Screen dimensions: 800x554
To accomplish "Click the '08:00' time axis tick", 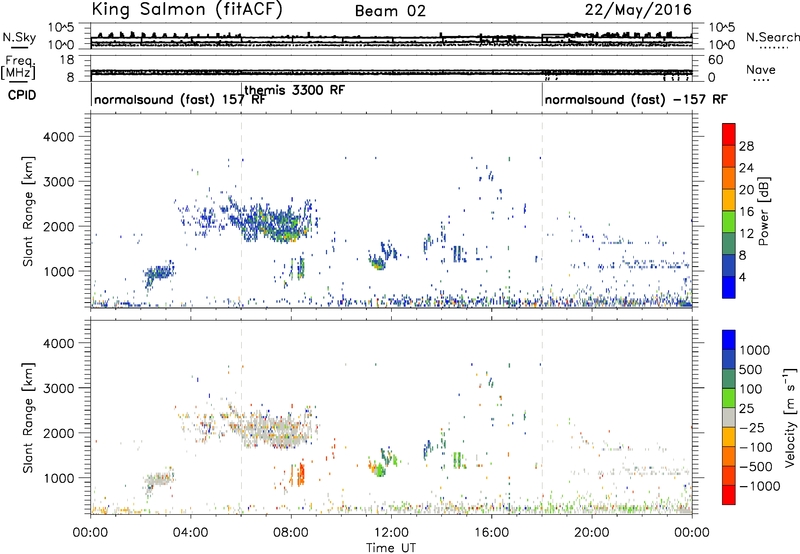I will pos(291,533).
